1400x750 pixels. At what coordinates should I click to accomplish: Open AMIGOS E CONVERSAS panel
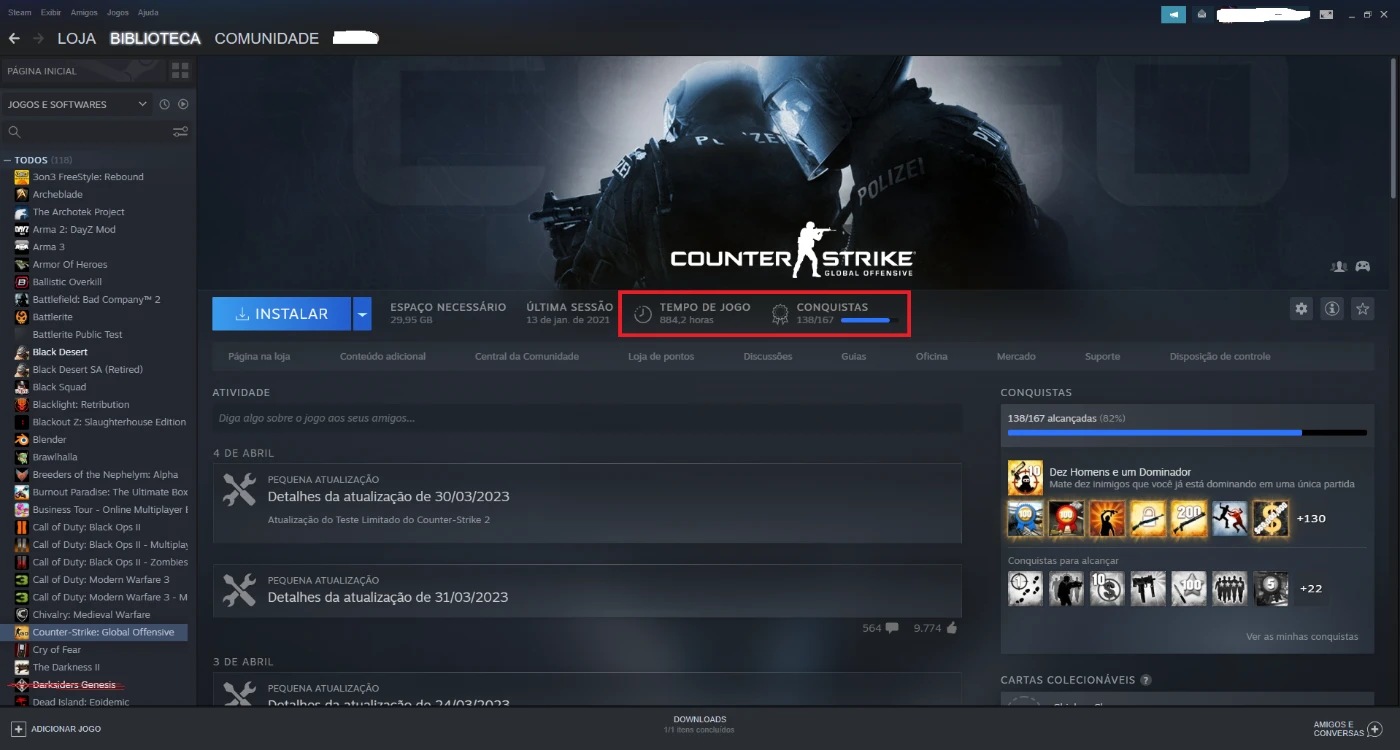(1347, 729)
